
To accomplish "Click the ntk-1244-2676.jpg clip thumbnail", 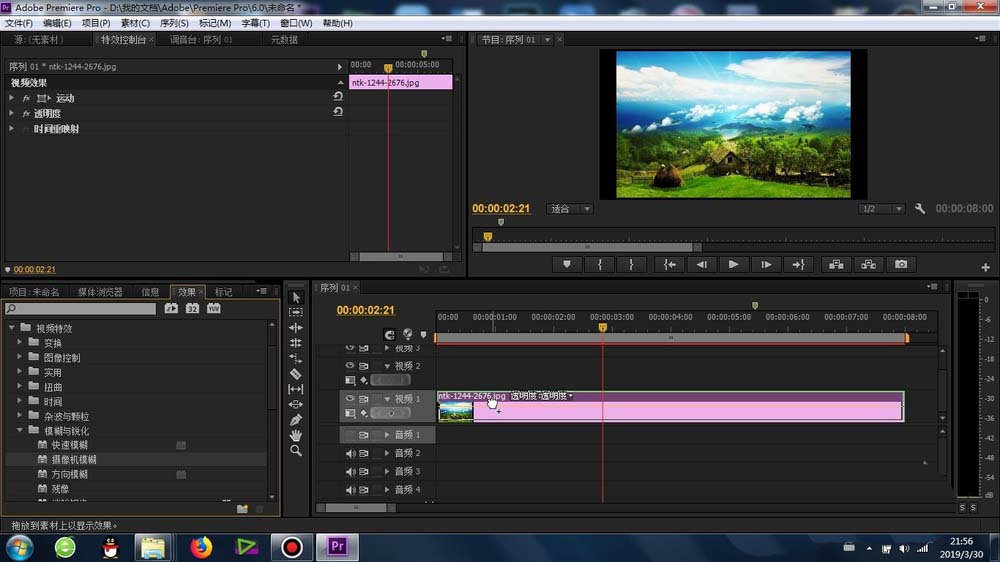I will tap(455, 411).
